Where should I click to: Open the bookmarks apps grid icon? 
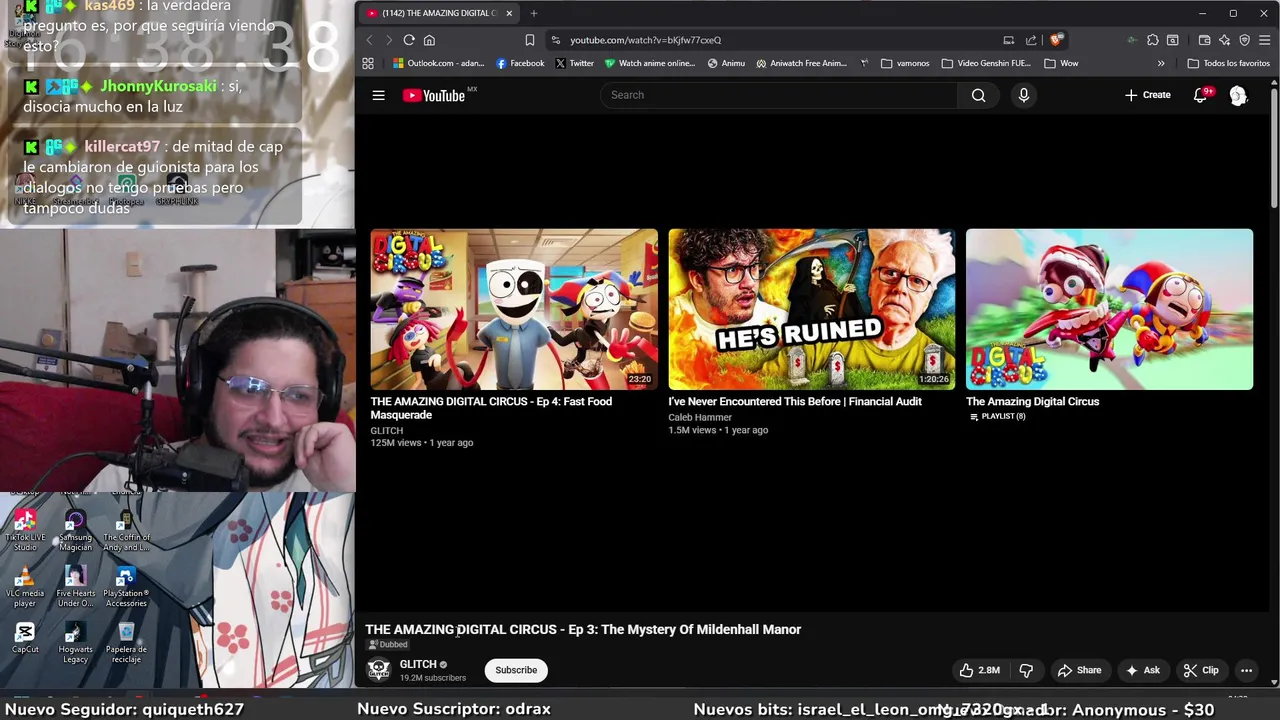pyautogui.click(x=368, y=63)
